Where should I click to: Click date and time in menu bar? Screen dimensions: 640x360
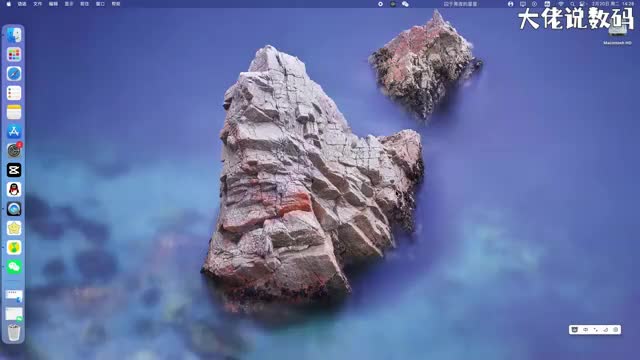coord(613,4)
